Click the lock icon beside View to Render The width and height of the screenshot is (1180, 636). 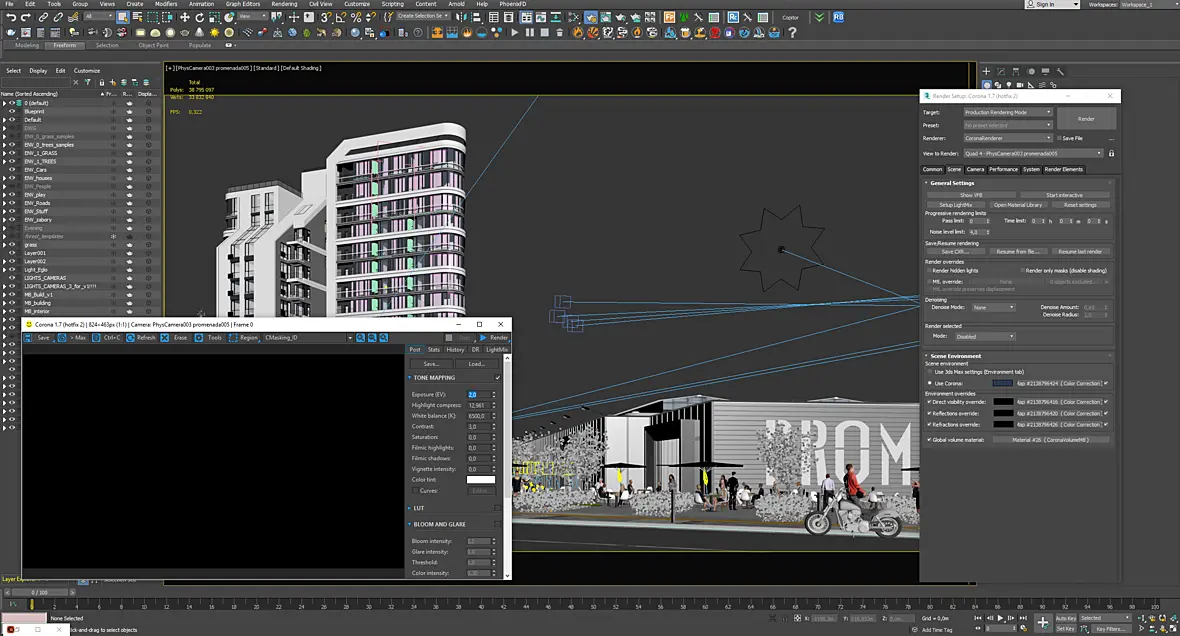pyautogui.click(x=1112, y=154)
